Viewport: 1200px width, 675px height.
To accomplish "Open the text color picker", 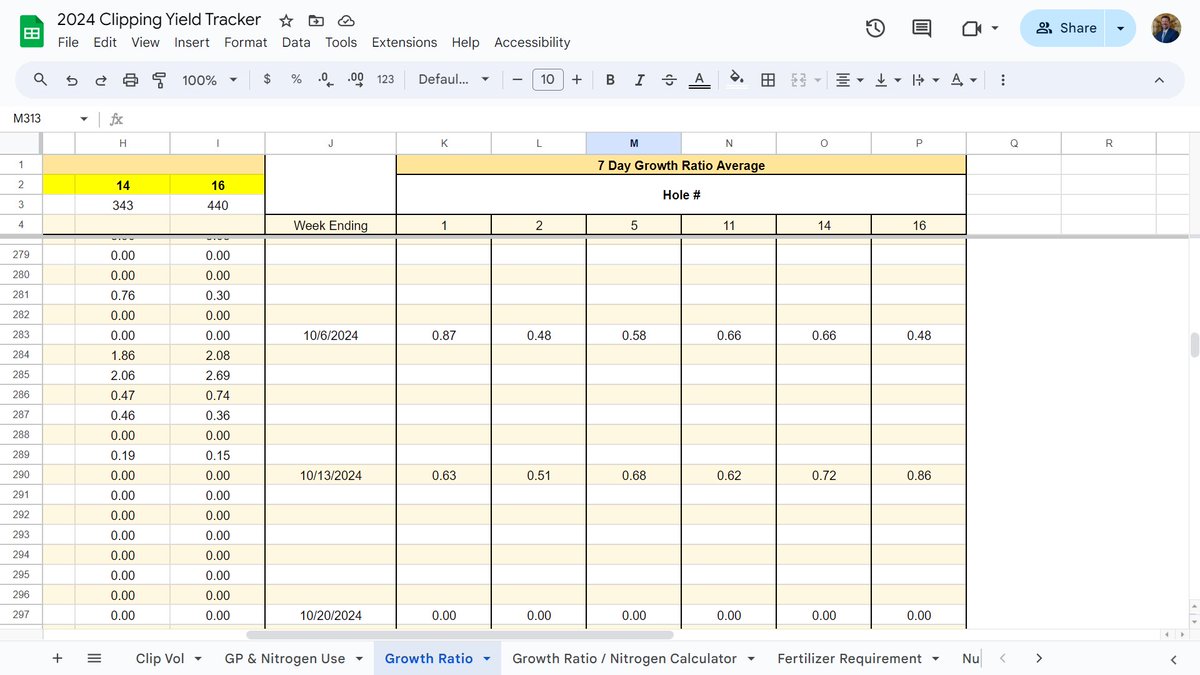I will (699, 79).
